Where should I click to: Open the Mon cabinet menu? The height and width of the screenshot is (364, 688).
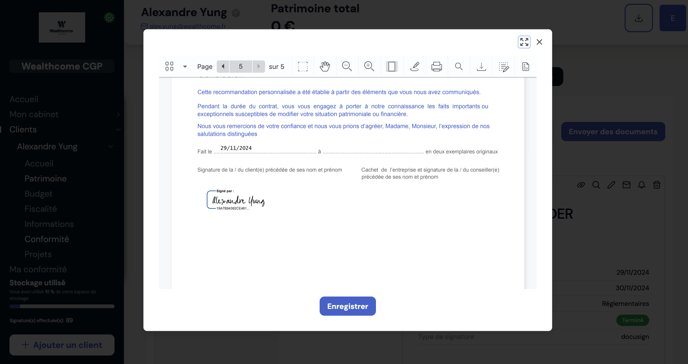point(34,114)
